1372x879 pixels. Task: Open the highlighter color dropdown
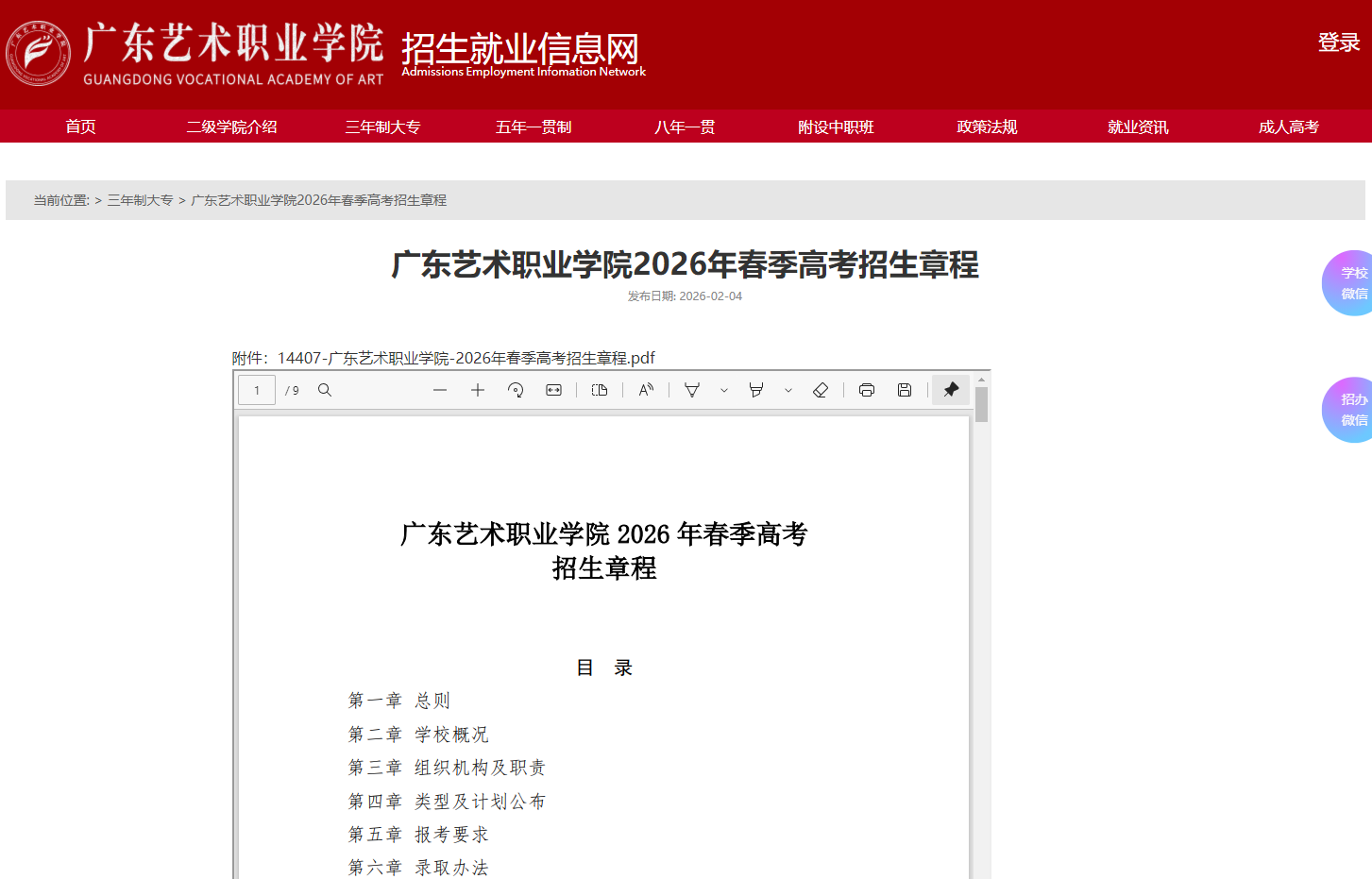(788, 389)
